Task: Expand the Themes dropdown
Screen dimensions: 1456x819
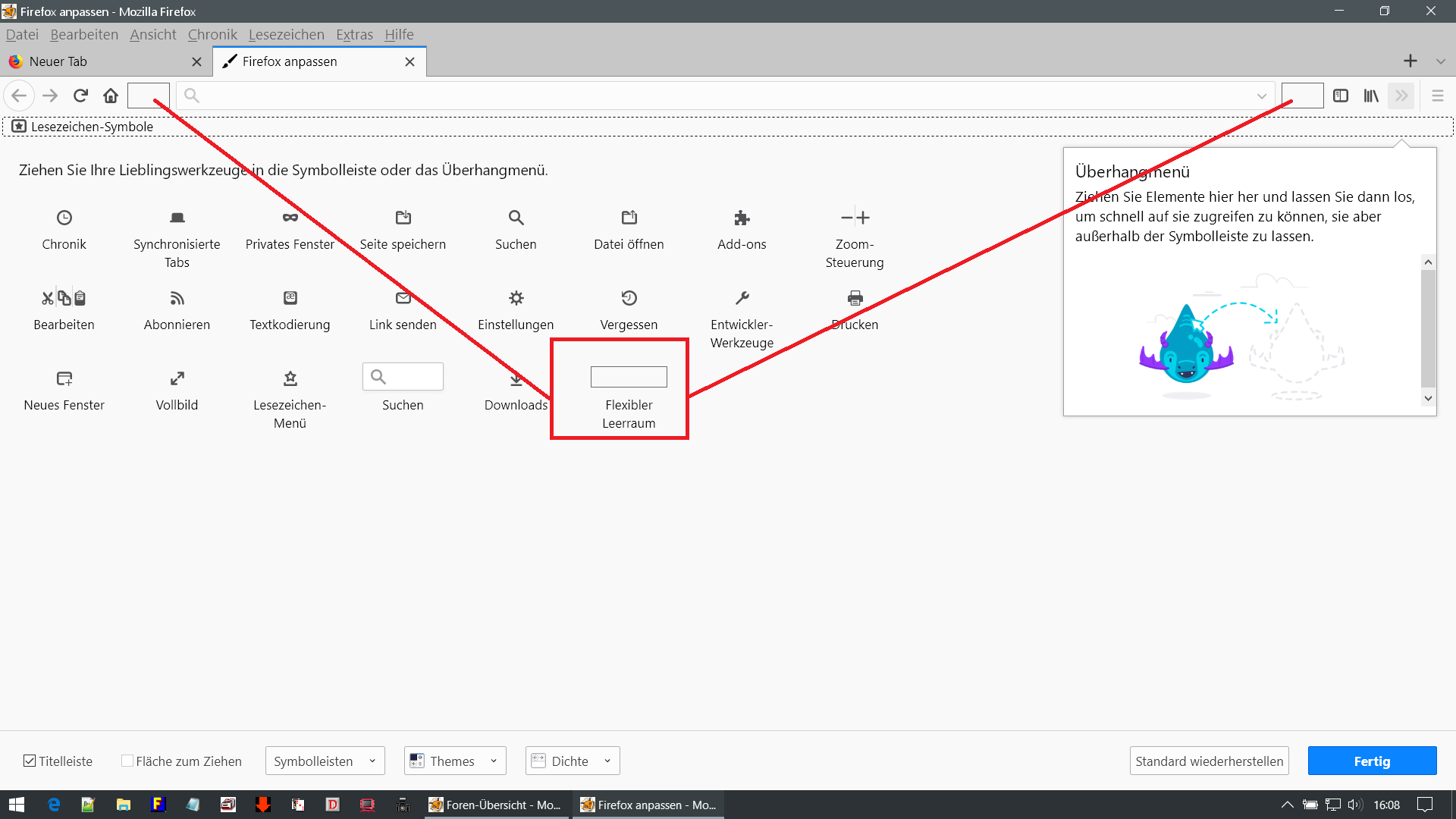Action: (x=455, y=761)
